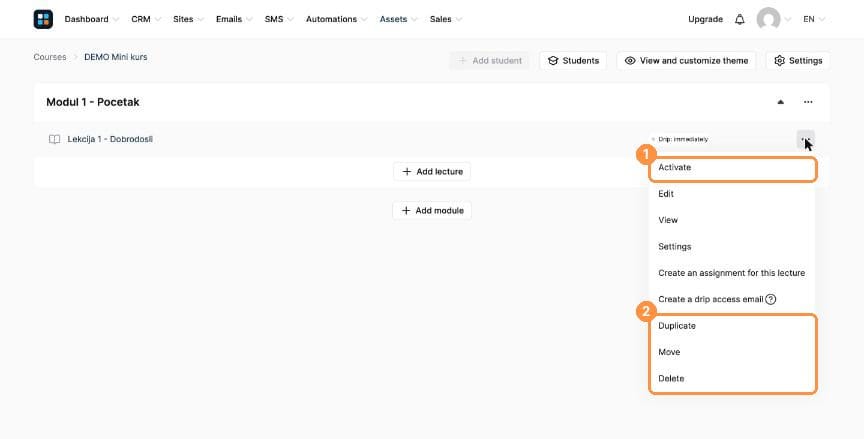Expand the Sites menu

(x=188, y=19)
